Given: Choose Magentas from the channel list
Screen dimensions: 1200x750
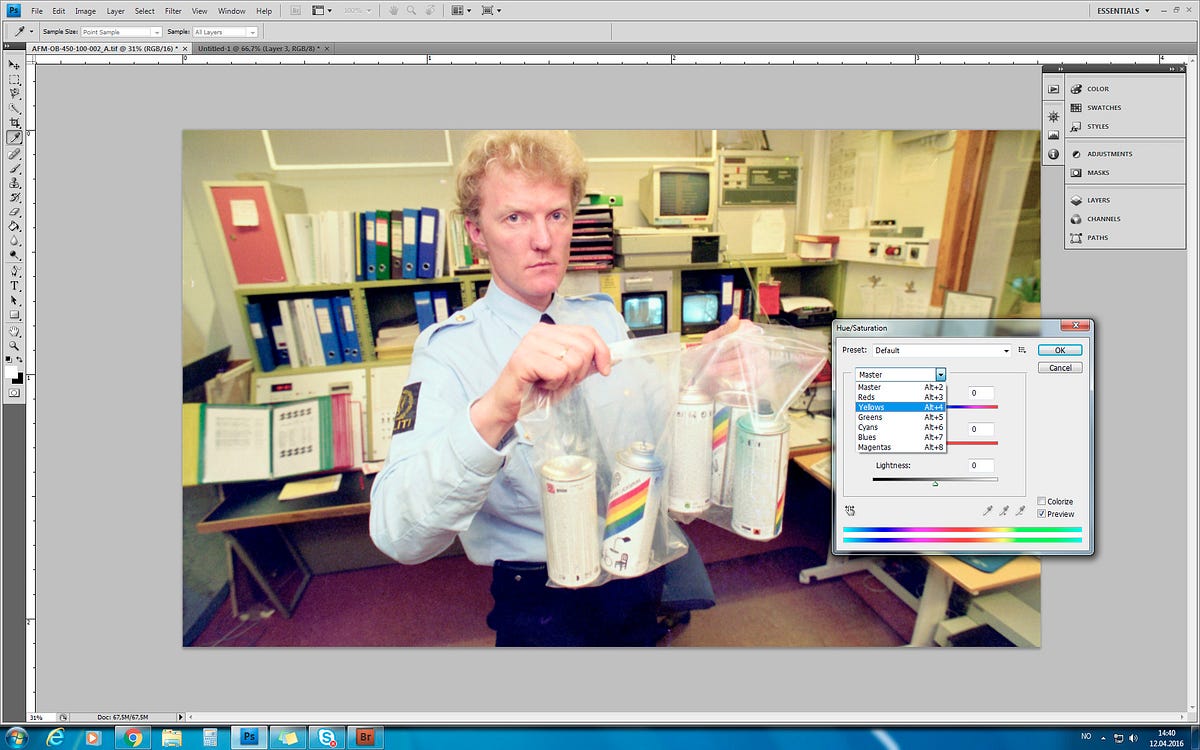Looking at the screenshot, I should (900, 447).
